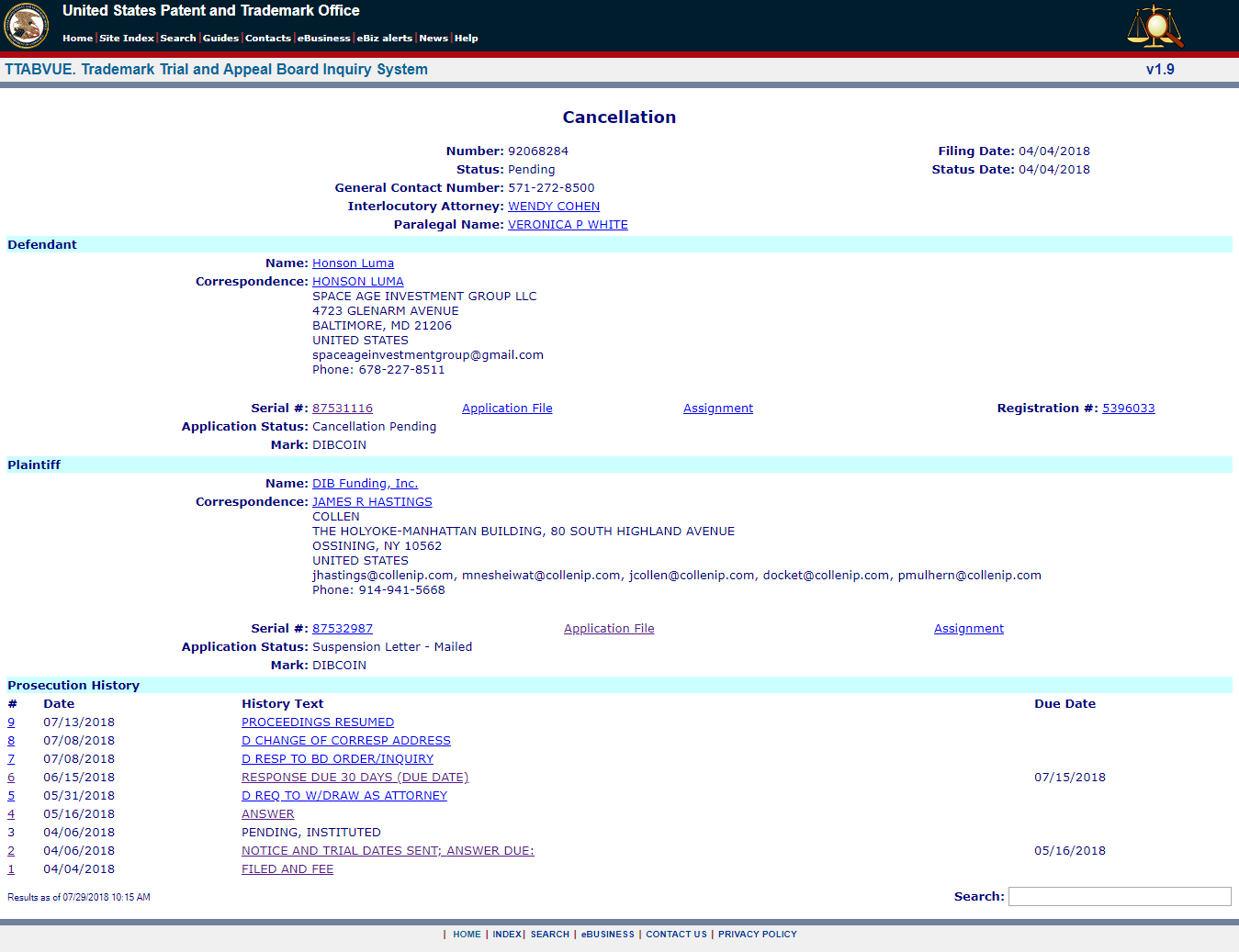This screenshot has width=1239, height=952.
Task: Open history entry number 4
Action: pyautogui.click(x=11, y=814)
